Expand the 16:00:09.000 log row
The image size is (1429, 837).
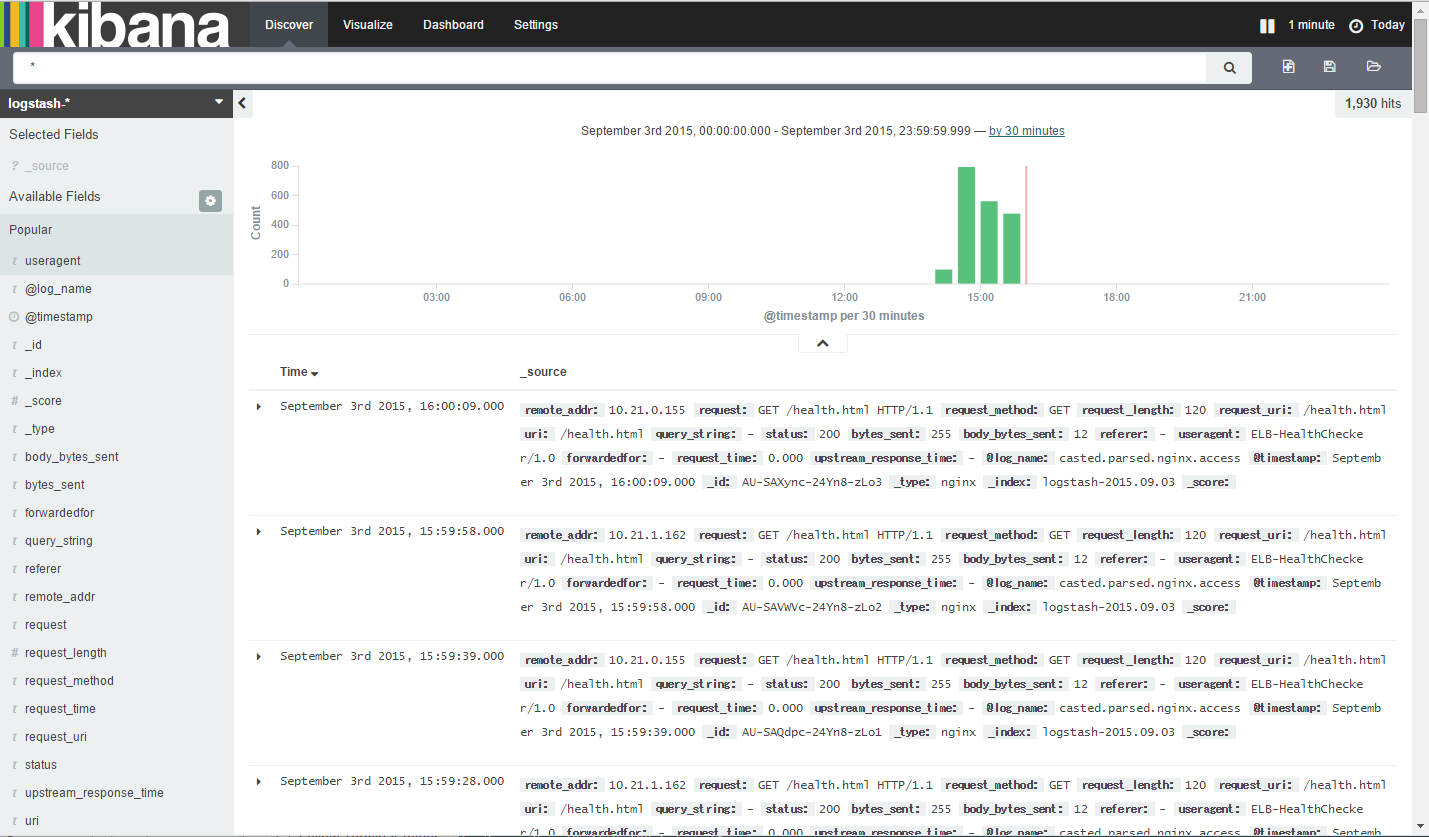tap(259, 407)
